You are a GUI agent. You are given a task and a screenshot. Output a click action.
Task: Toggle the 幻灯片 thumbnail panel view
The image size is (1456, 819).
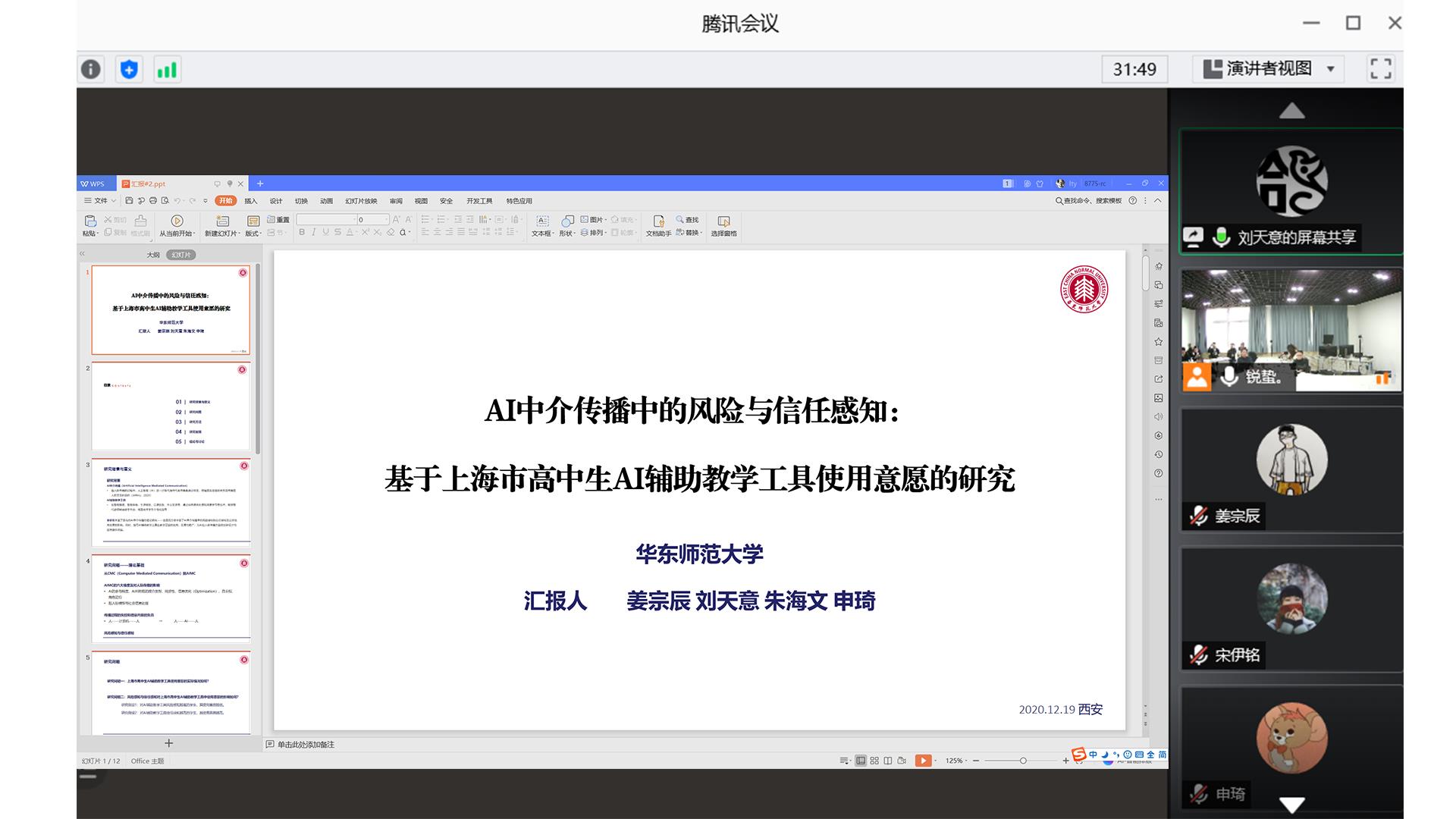[180, 255]
